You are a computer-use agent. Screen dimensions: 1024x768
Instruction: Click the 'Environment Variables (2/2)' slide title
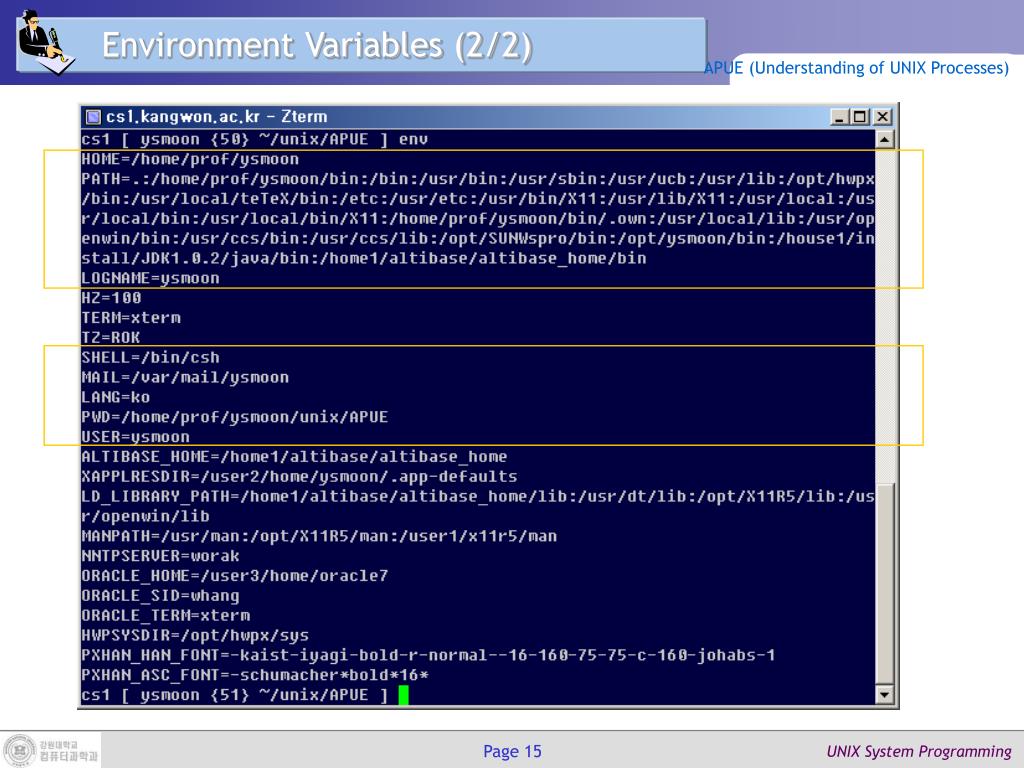tap(317, 46)
